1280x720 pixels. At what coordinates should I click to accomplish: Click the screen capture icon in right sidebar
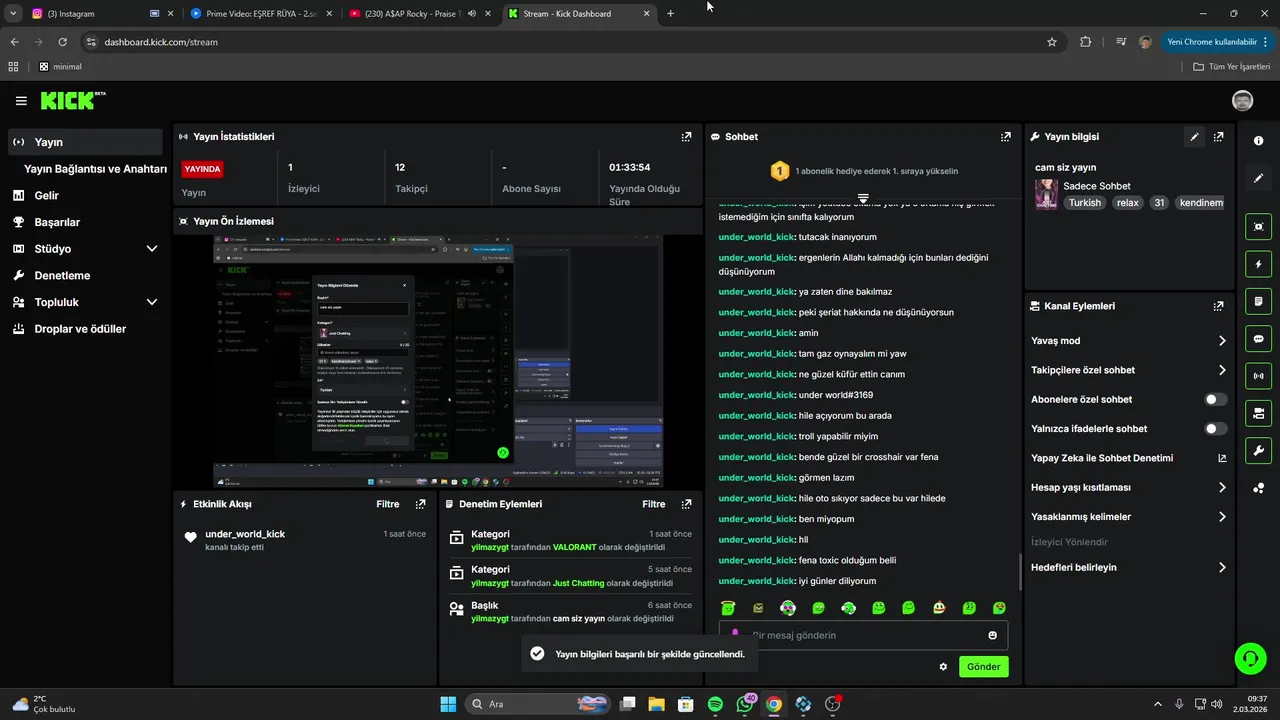click(1258, 227)
